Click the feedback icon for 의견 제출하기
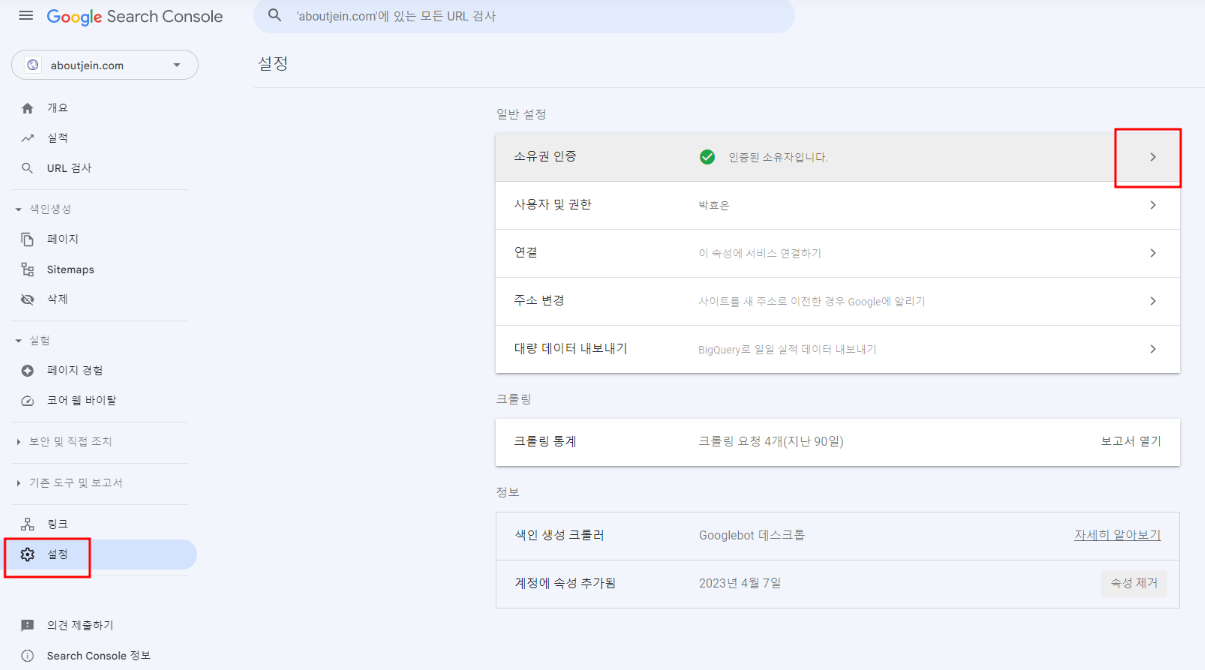Image resolution: width=1205 pixels, height=670 pixels. [x=28, y=625]
